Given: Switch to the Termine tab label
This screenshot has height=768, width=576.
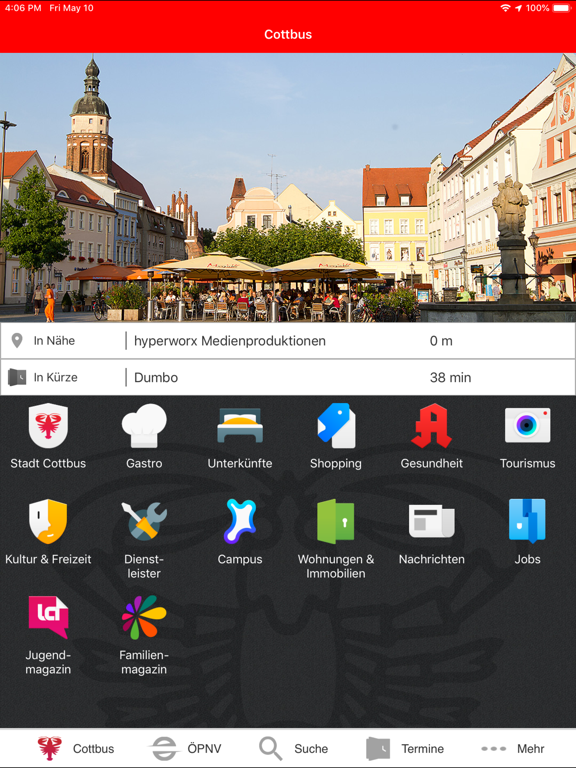Looking at the screenshot, I should 423,749.
